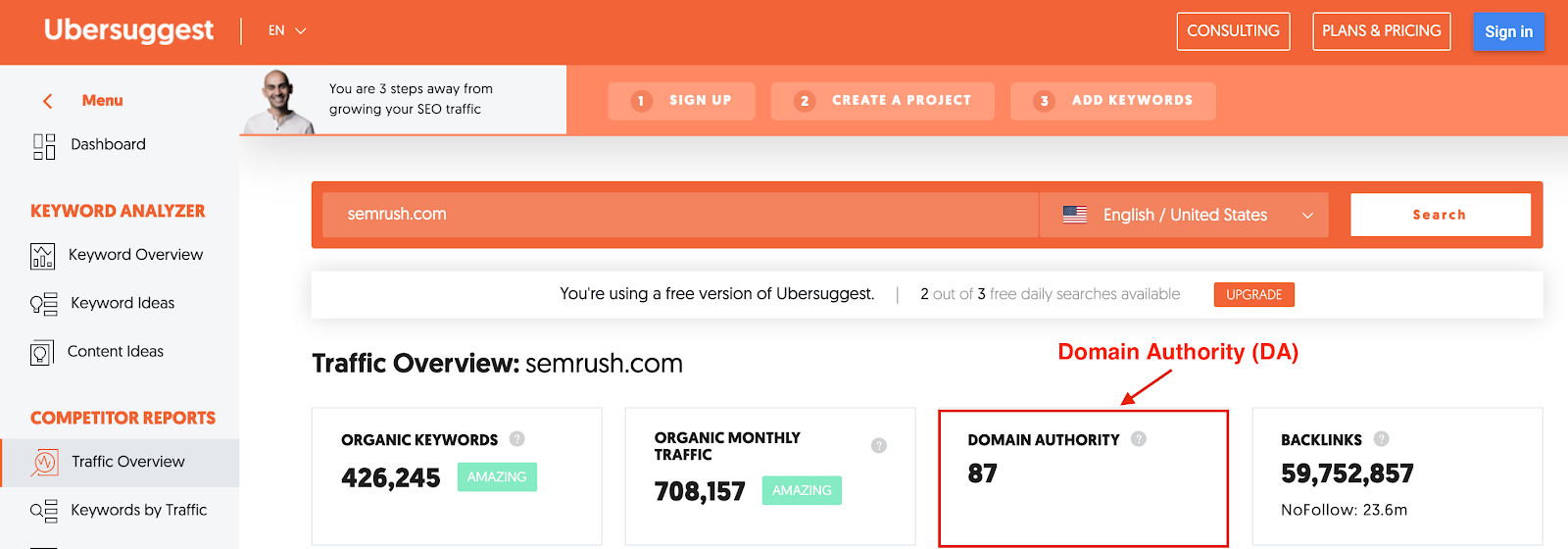The width and height of the screenshot is (1568, 549).
Task: Expand the English / United States selector
Action: (x=1184, y=215)
